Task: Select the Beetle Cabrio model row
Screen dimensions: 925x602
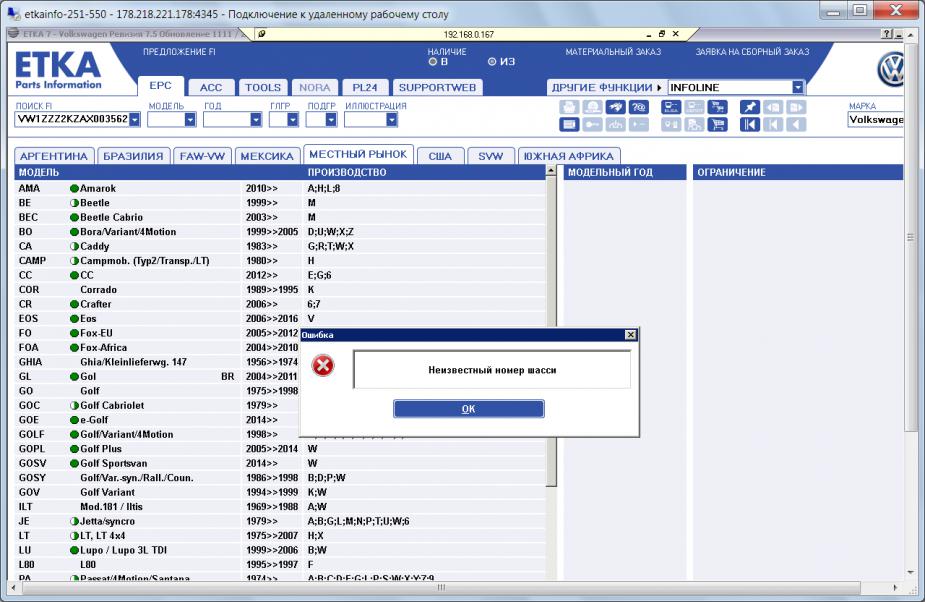Action: point(280,217)
